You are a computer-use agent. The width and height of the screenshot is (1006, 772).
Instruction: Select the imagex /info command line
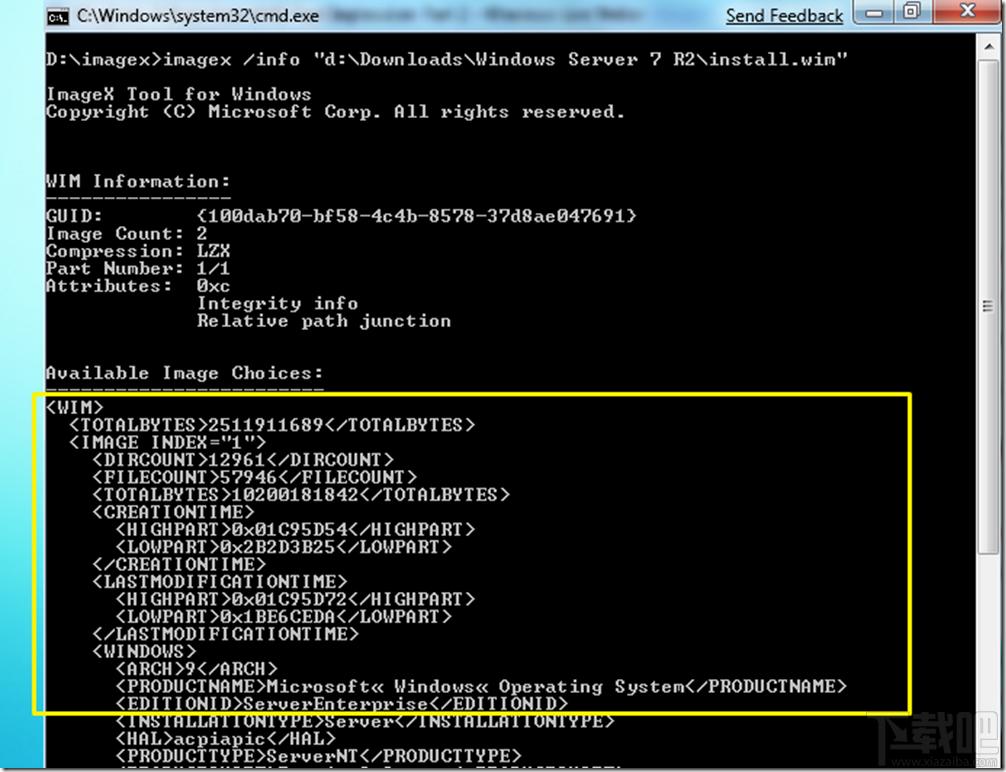(x=447, y=60)
